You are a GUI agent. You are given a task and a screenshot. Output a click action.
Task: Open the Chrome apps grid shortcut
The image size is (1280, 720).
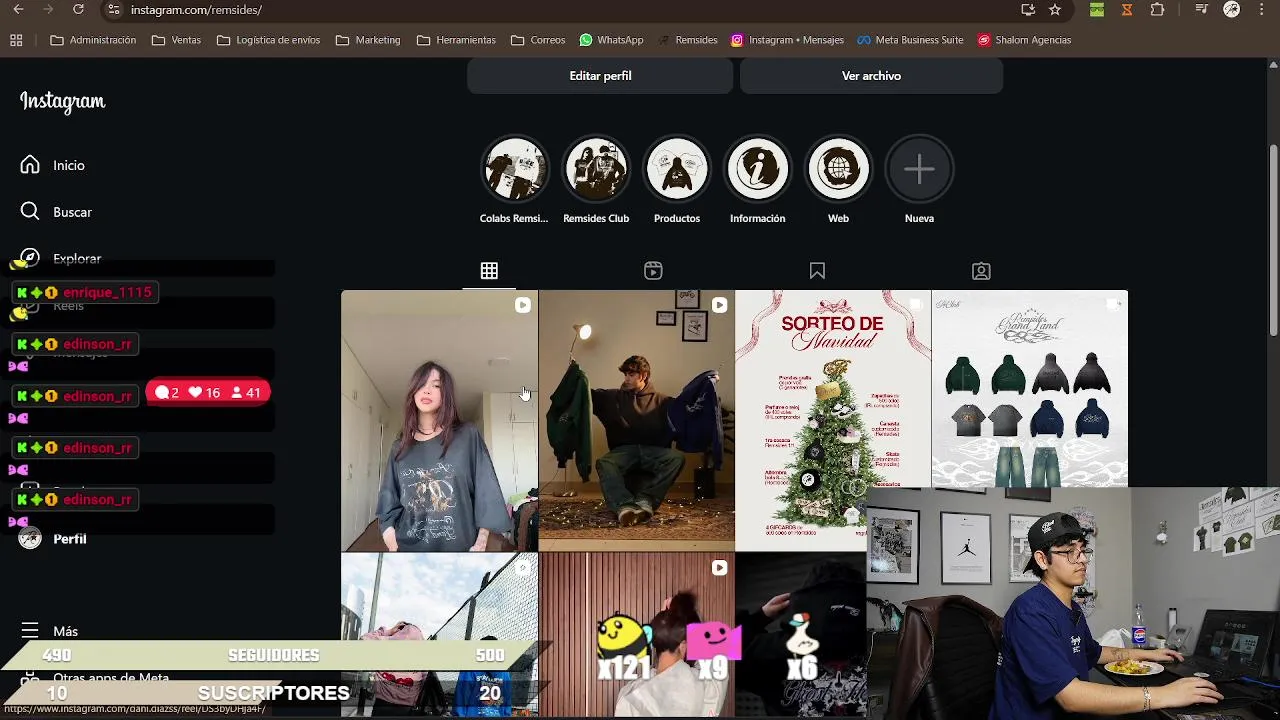coord(16,40)
